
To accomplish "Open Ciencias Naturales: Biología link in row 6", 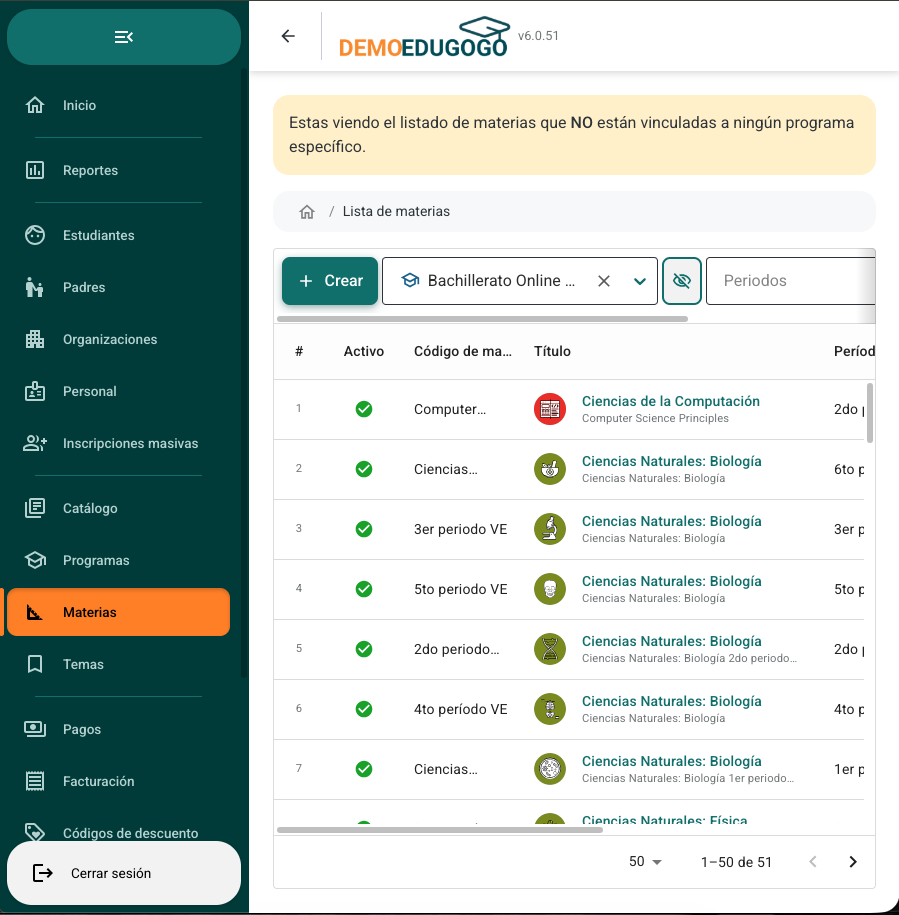I will 671,701.
